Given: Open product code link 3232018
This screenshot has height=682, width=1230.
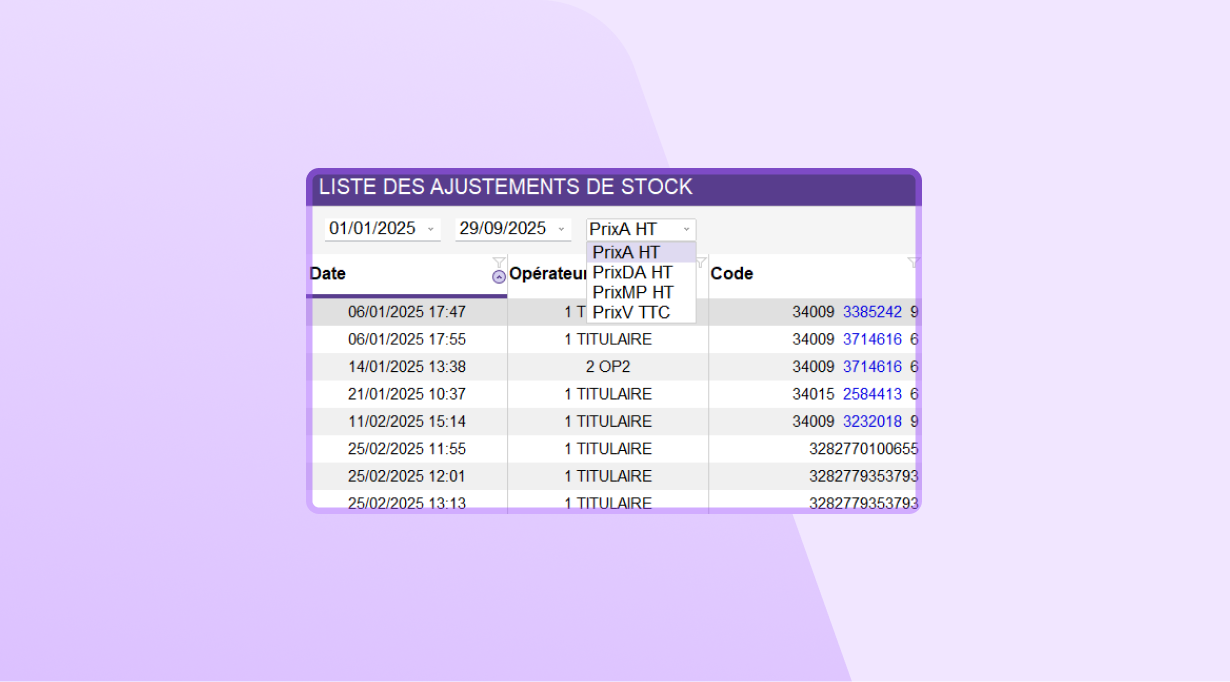Looking at the screenshot, I should tap(872, 421).
